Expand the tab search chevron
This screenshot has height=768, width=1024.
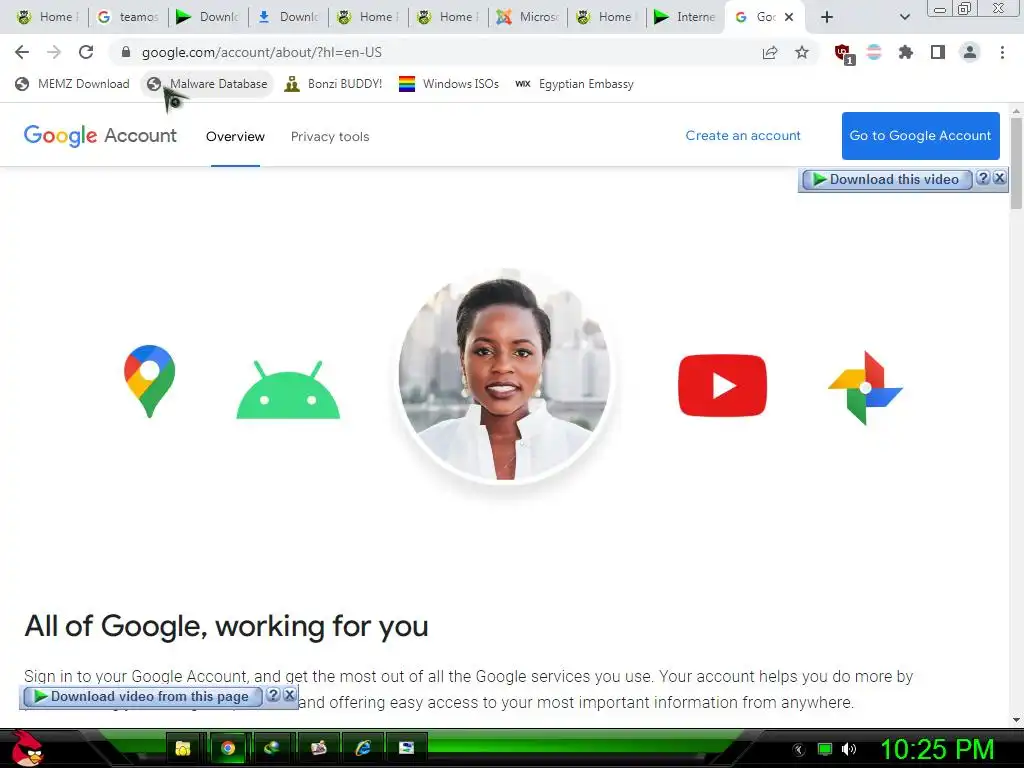click(904, 17)
